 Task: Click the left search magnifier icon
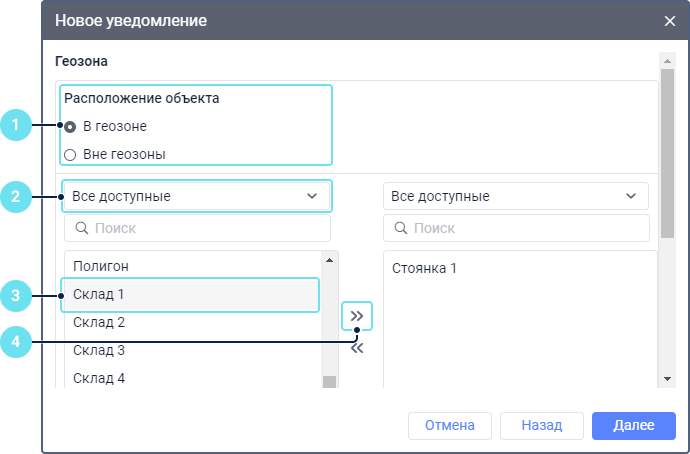(81, 229)
